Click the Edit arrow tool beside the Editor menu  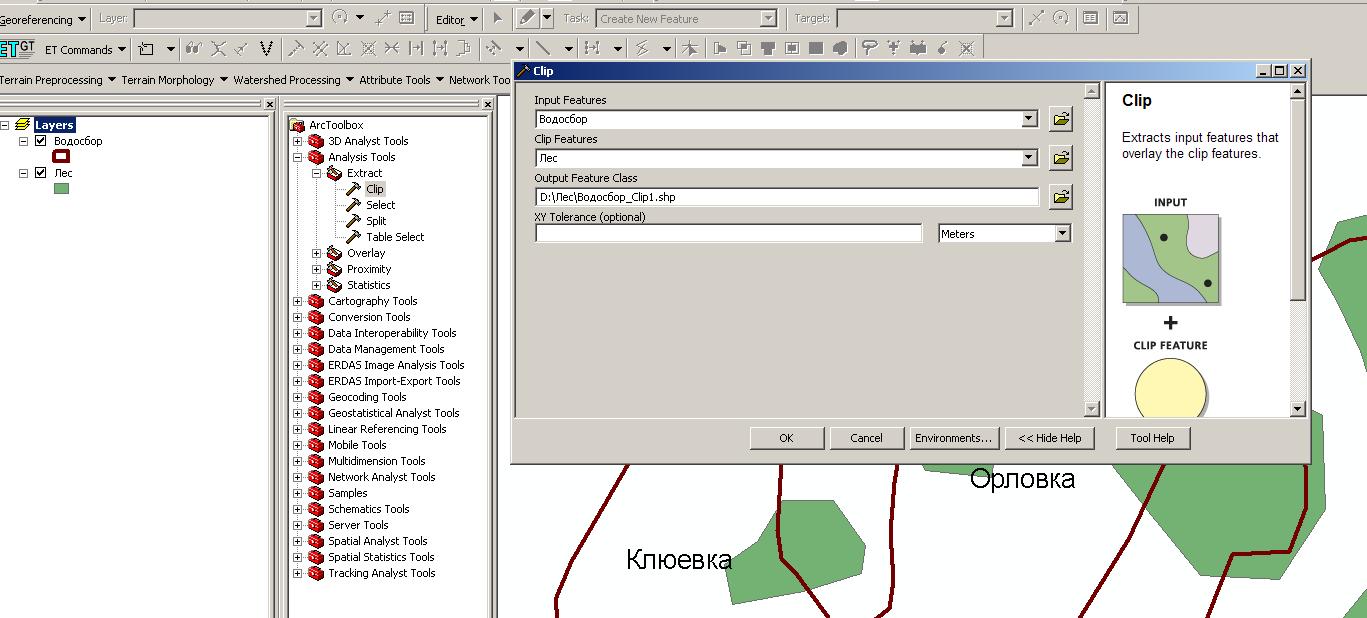click(x=497, y=18)
